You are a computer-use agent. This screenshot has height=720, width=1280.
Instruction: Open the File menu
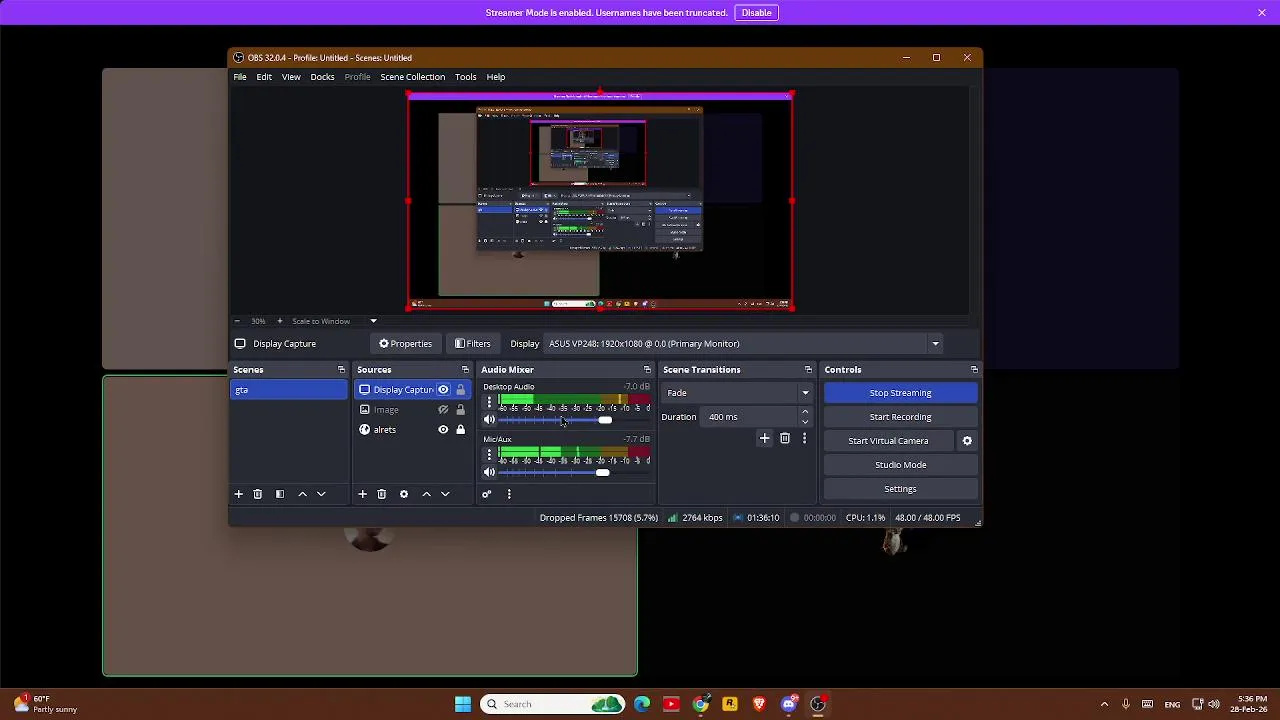pyautogui.click(x=240, y=77)
